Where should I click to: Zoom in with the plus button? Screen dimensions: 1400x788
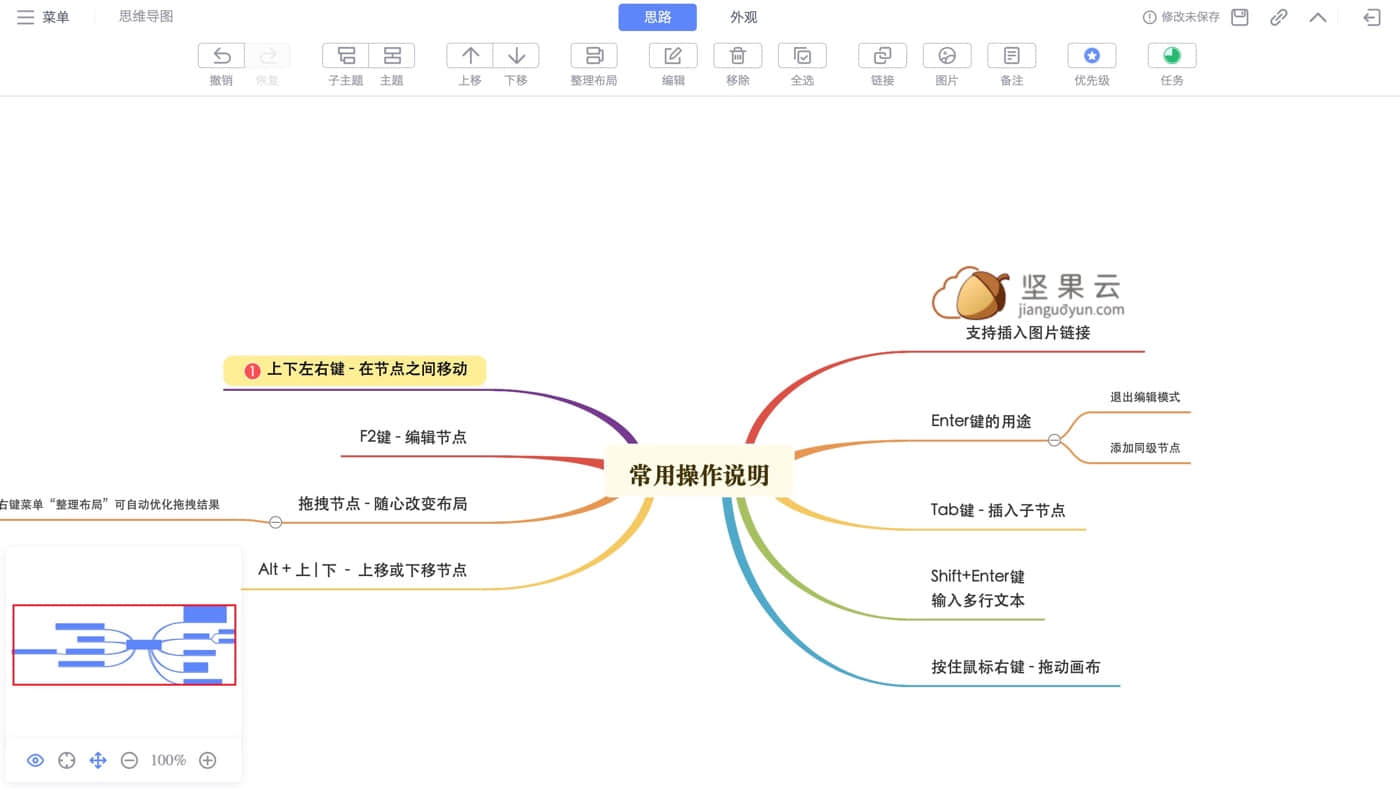click(207, 760)
